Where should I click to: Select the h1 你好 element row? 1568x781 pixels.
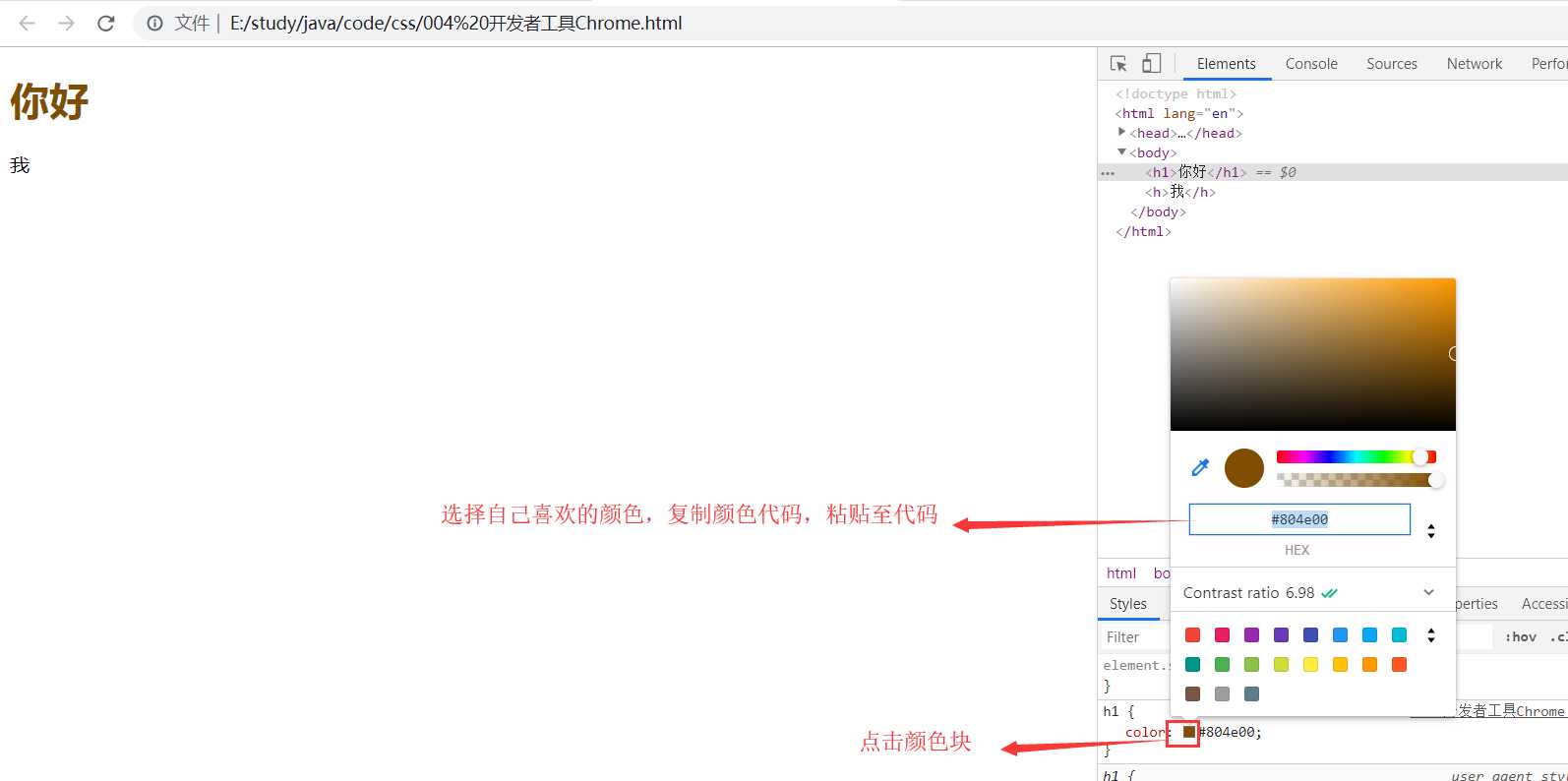[x=1333, y=172]
